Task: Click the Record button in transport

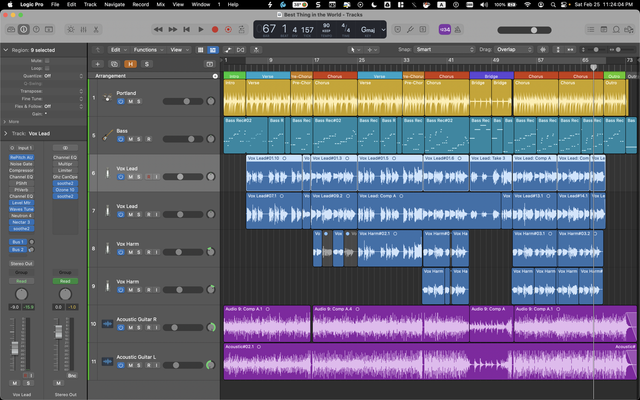Action: click(x=215, y=29)
